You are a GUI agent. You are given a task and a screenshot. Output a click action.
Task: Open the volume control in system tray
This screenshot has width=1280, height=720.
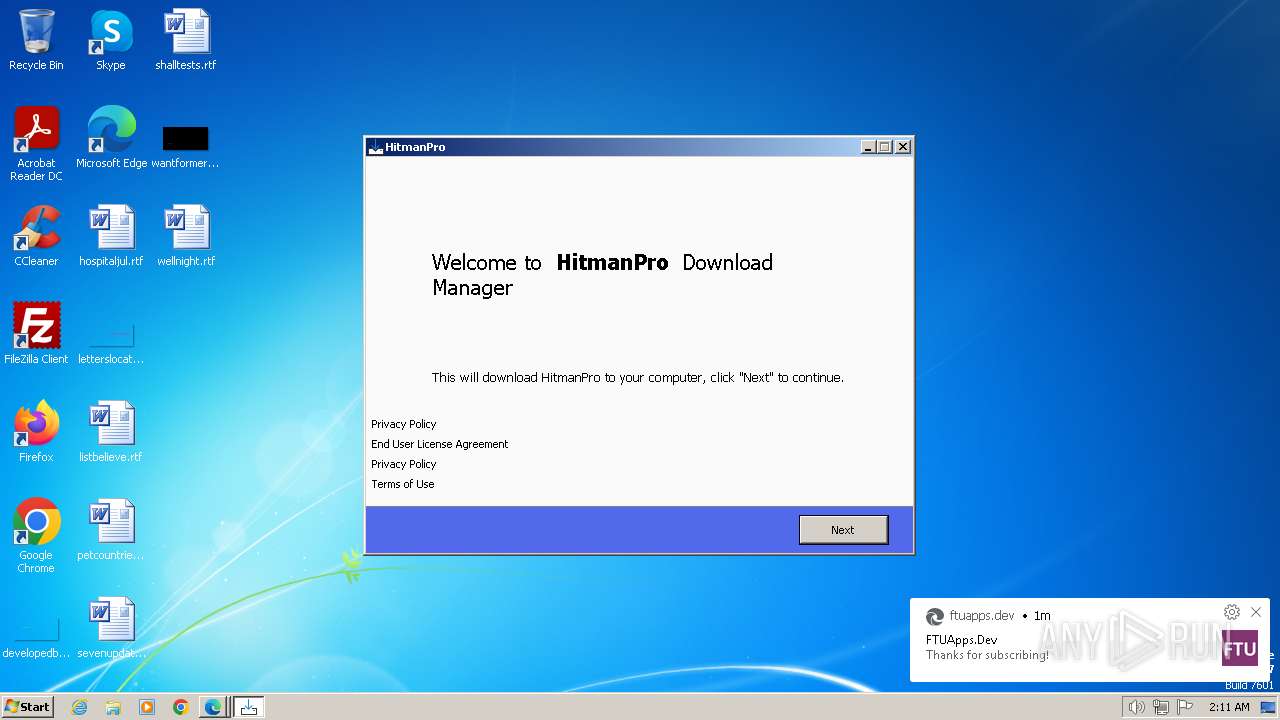(1136, 707)
